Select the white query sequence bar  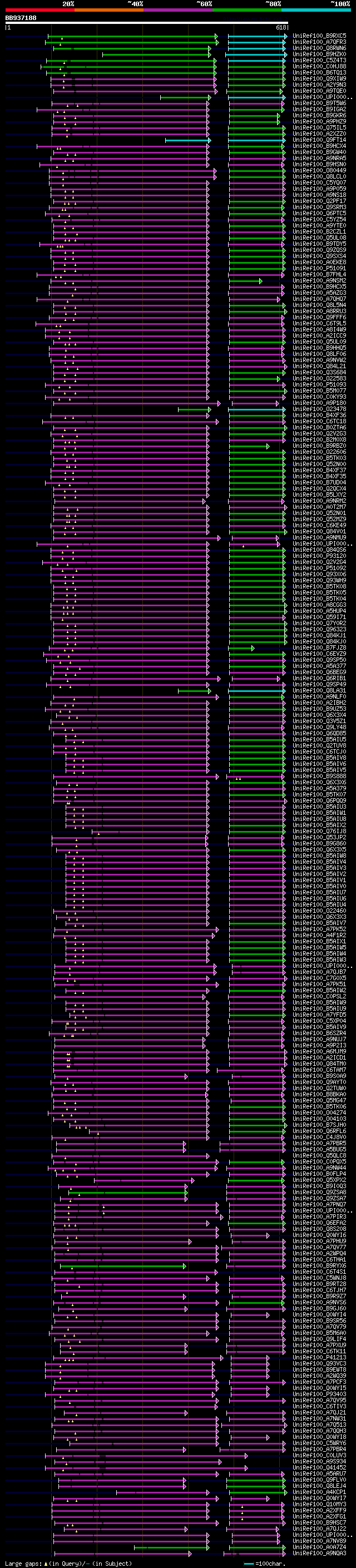click(147, 23)
